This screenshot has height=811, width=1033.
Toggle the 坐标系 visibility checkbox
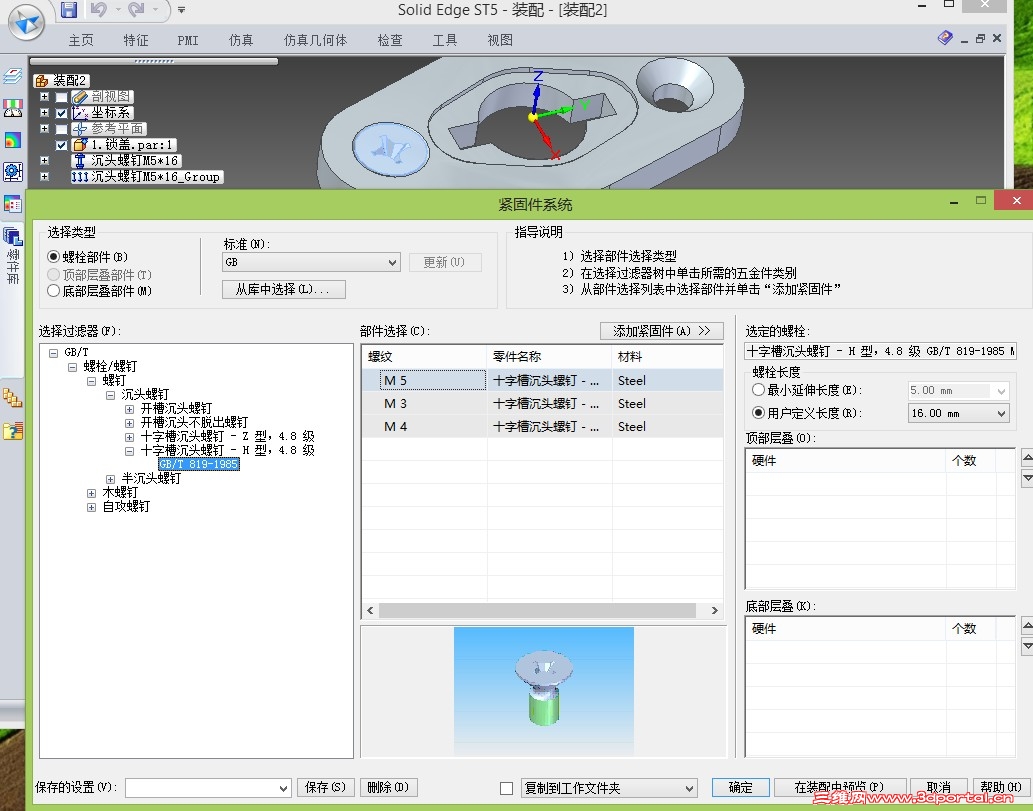(61, 113)
